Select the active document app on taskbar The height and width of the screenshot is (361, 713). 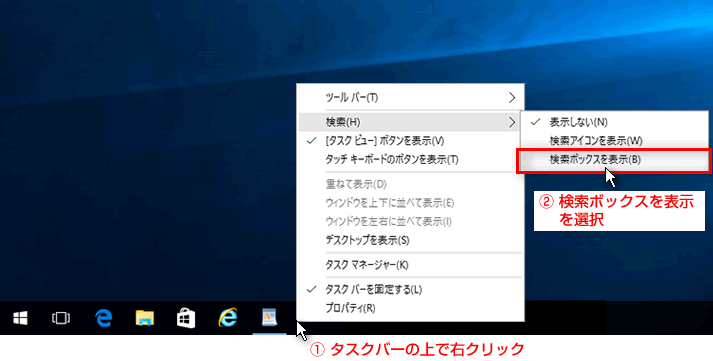(x=270, y=318)
